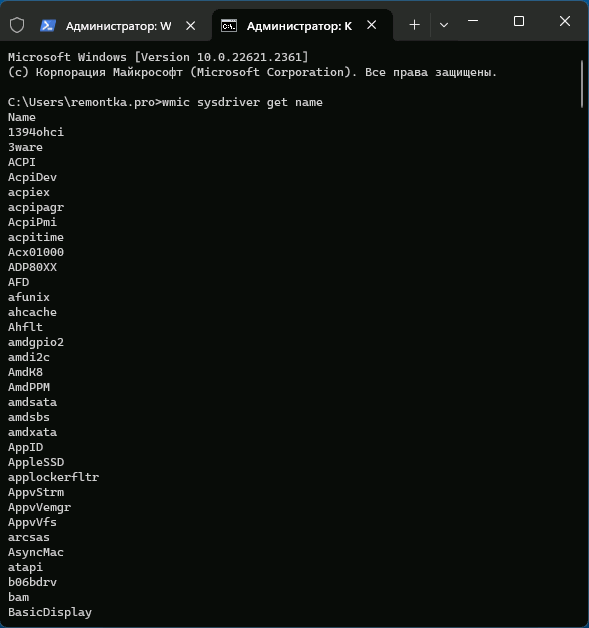Click the 'amdgpio2' driver entry
This screenshot has width=589, height=628.
pos(36,342)
